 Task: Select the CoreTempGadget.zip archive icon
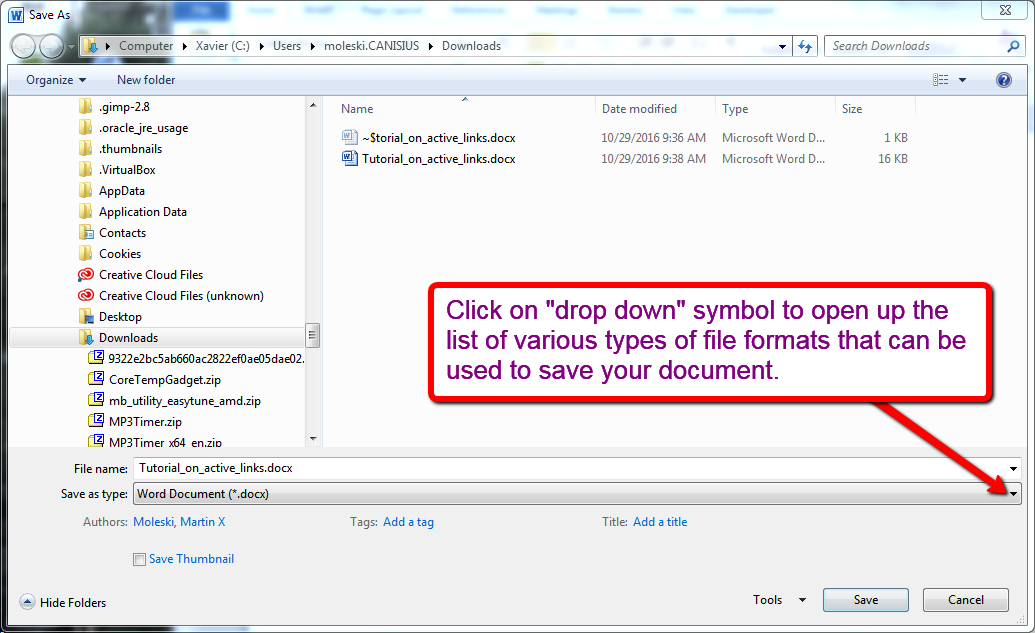point(97,379)
